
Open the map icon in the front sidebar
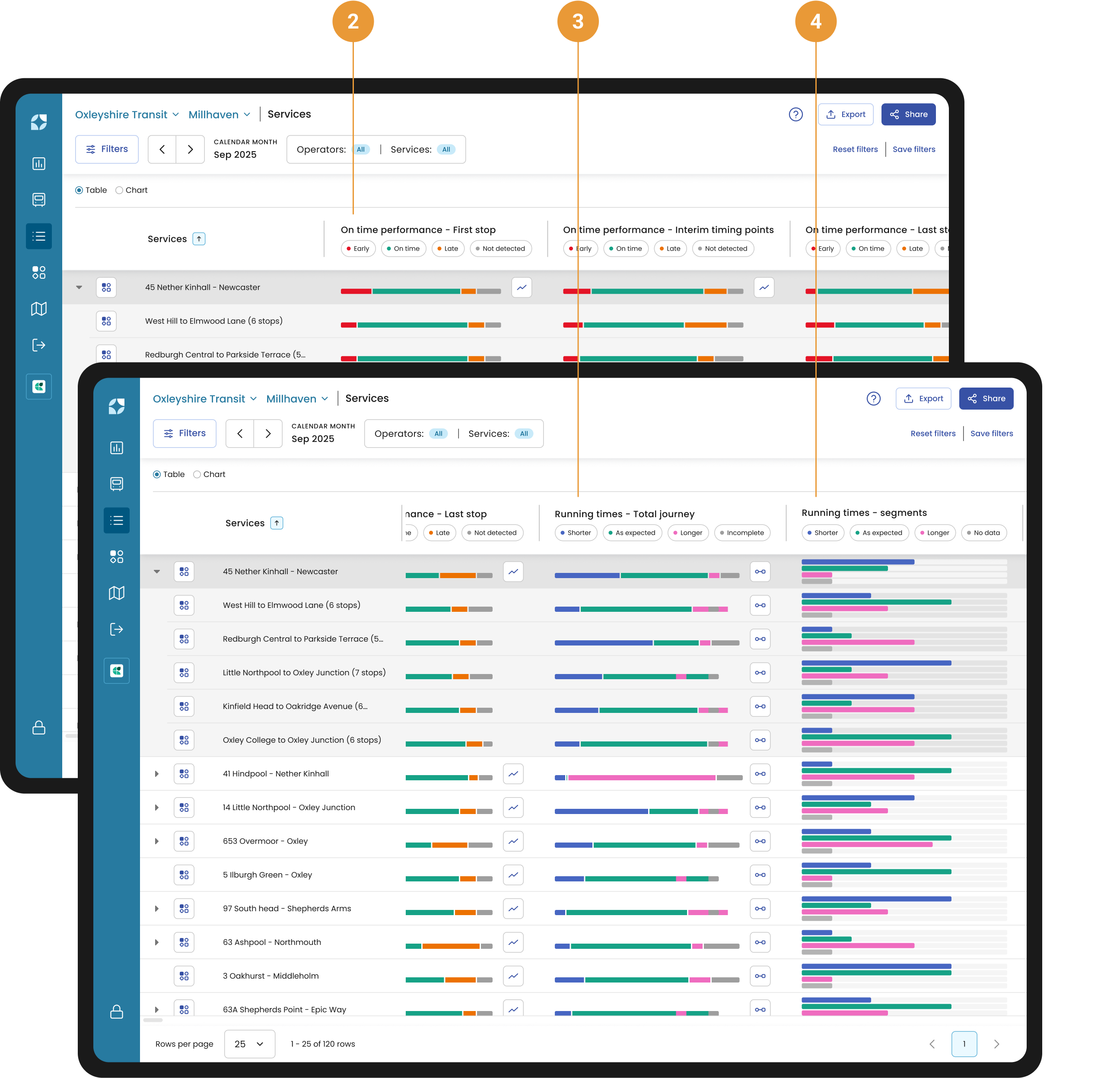click(117, 593)
